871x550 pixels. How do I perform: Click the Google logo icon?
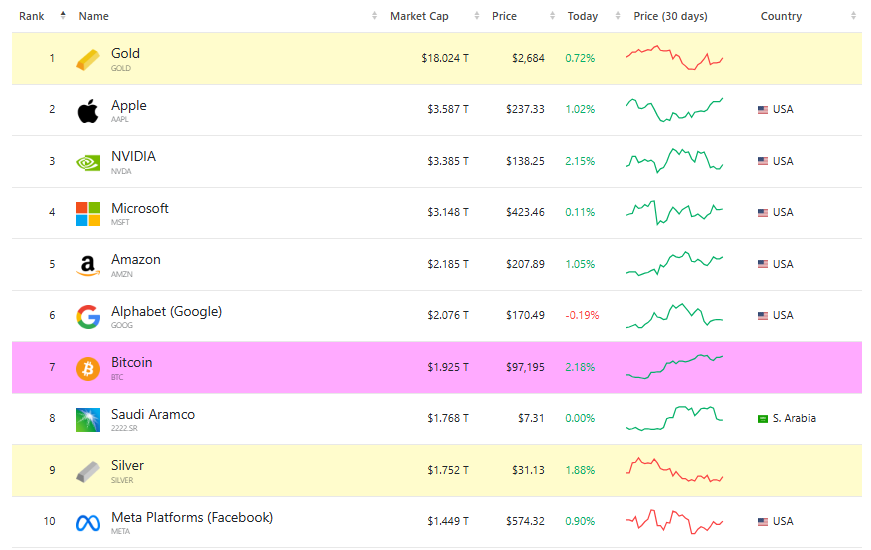(88, 317)
